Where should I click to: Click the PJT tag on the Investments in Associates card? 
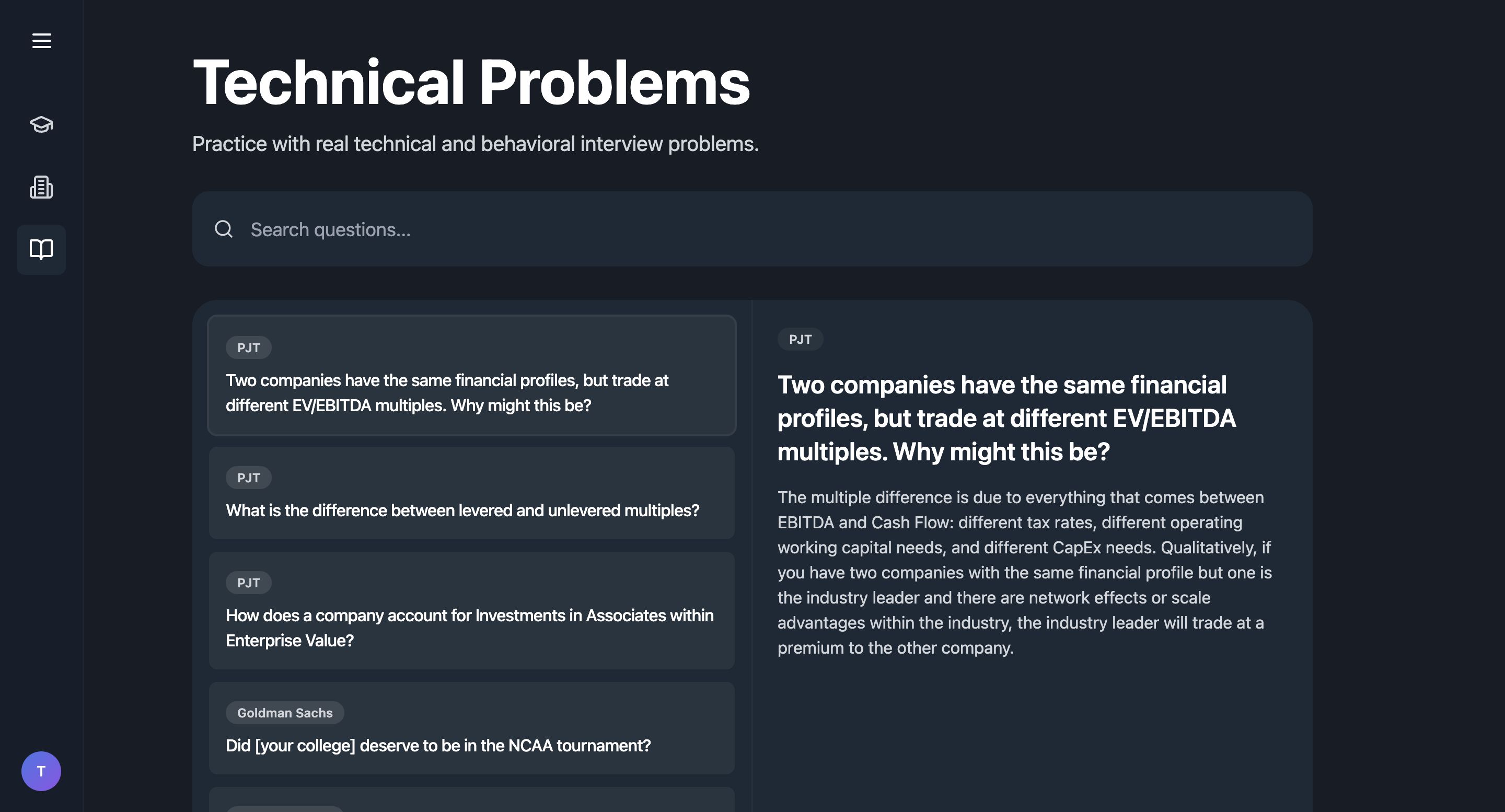[248, 583]
